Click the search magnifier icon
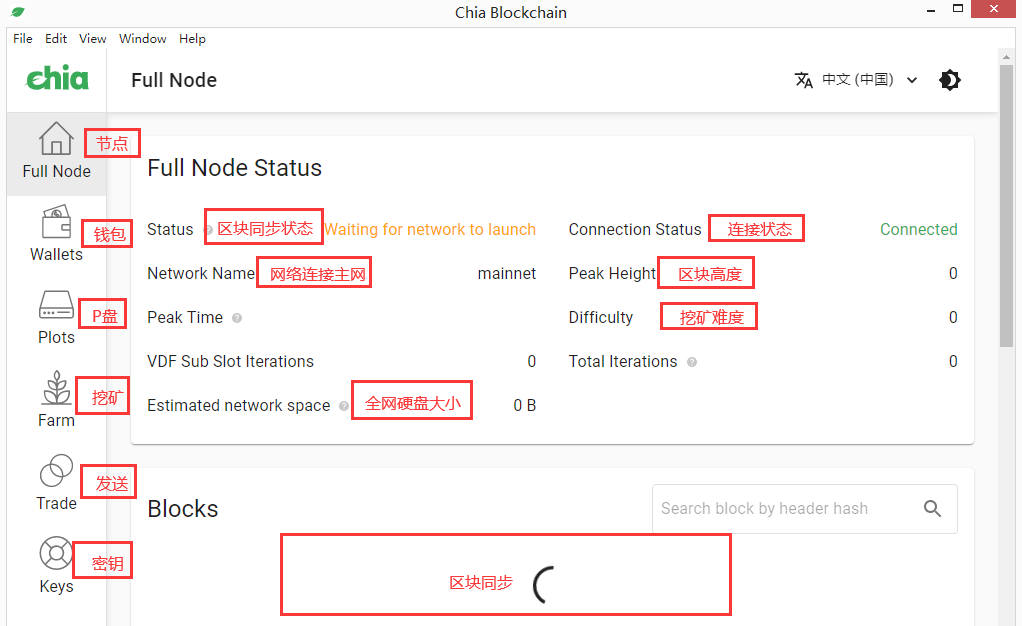Screen dimensions: 1022x626 [x=932, y=509]
